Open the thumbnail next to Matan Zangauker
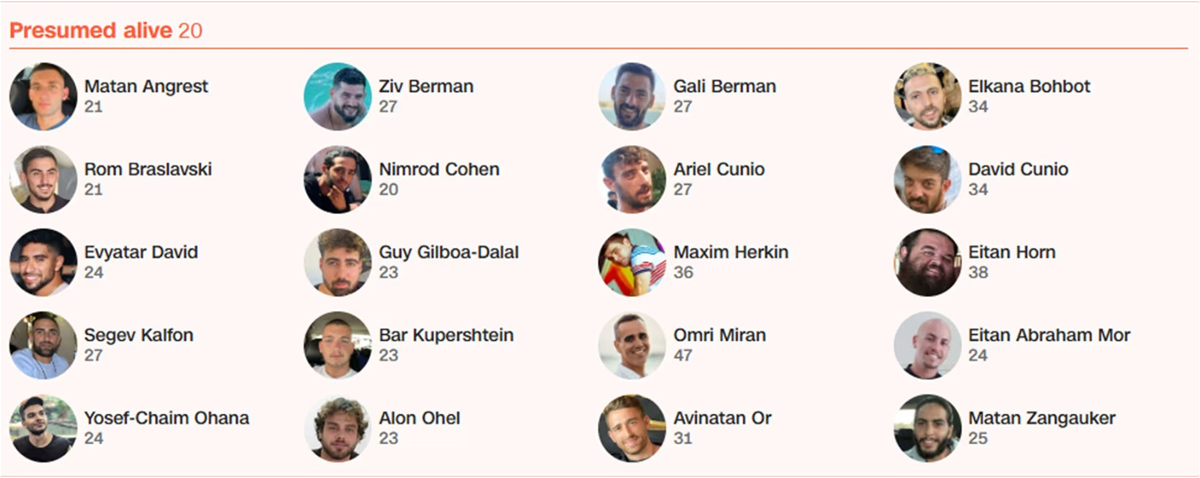Image resolution: width=1200 pixels, height=478 pixels. click(927, 428)
